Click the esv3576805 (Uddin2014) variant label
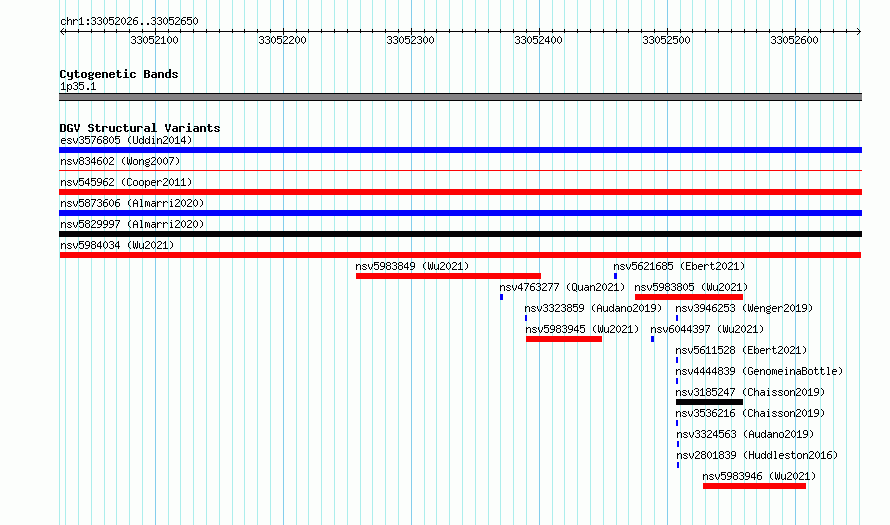 [126, 140]
